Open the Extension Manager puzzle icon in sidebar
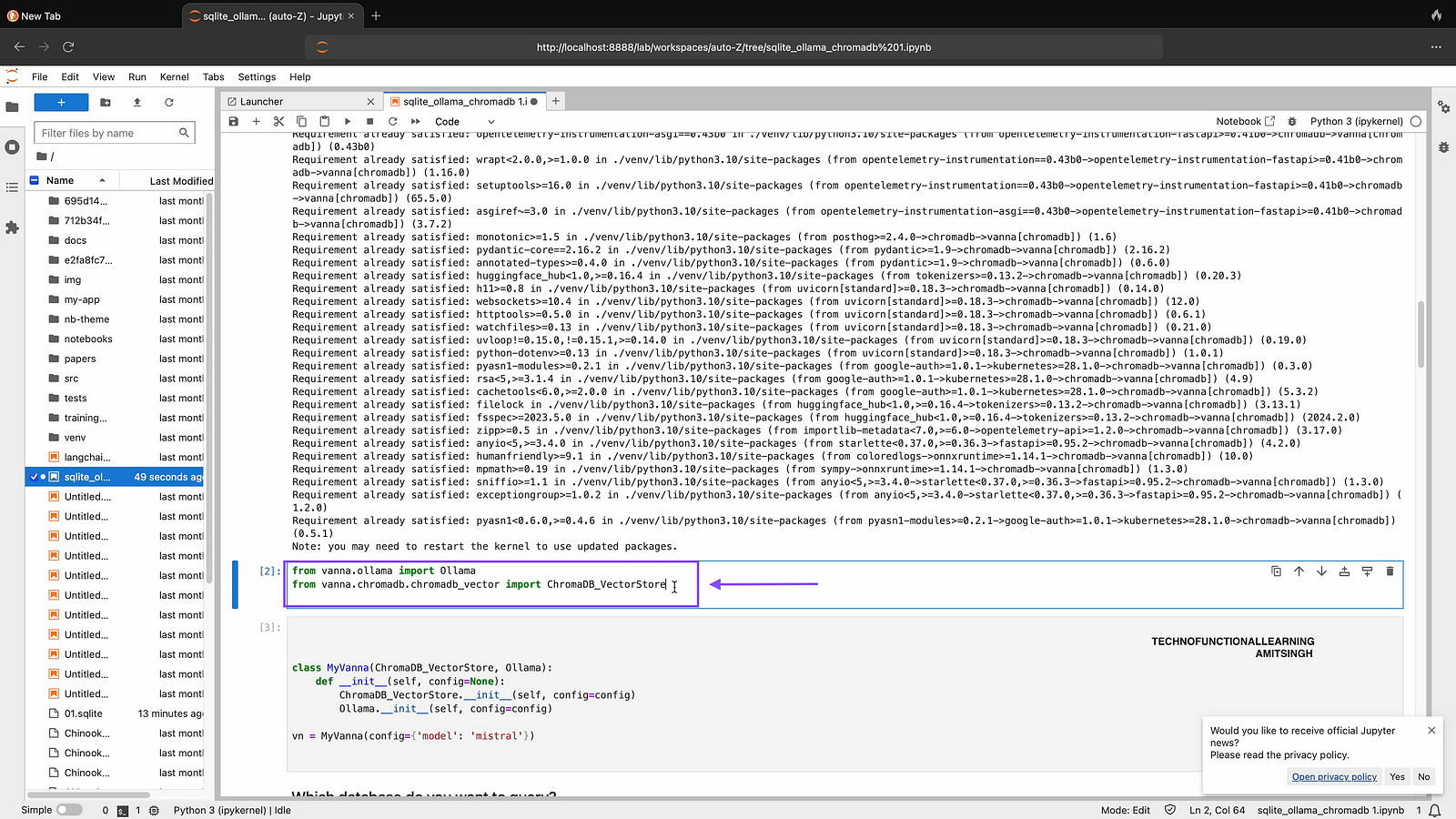Image resolution: width=1456 pixels, height=819 pixels. (x=12, y=227)
